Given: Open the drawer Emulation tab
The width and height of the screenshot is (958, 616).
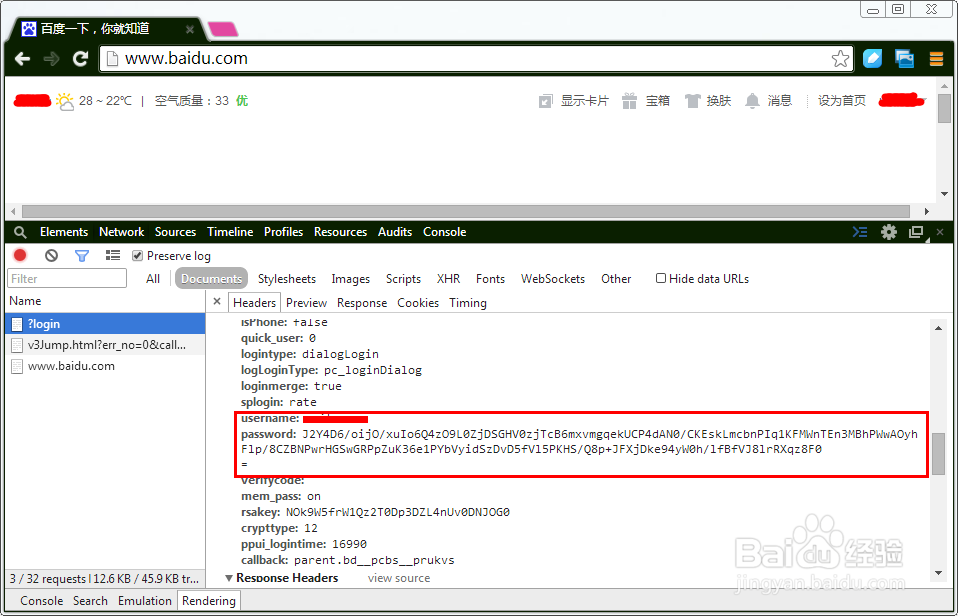Looking at the screenshot, I should [145, 601].
